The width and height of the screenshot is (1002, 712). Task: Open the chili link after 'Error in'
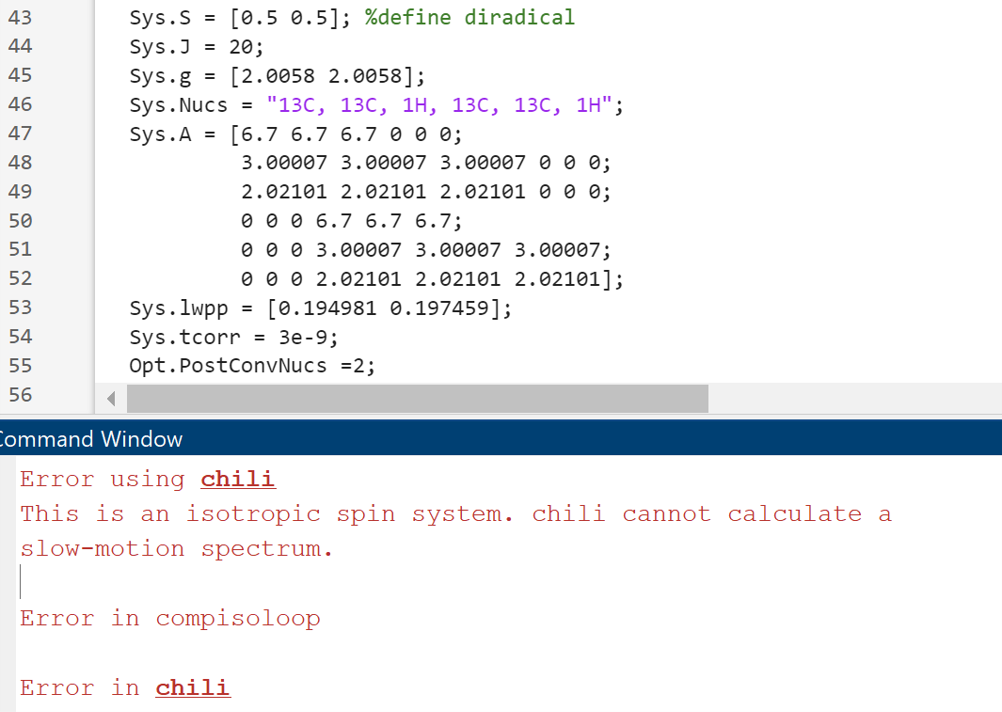click(x=192, y=688)
